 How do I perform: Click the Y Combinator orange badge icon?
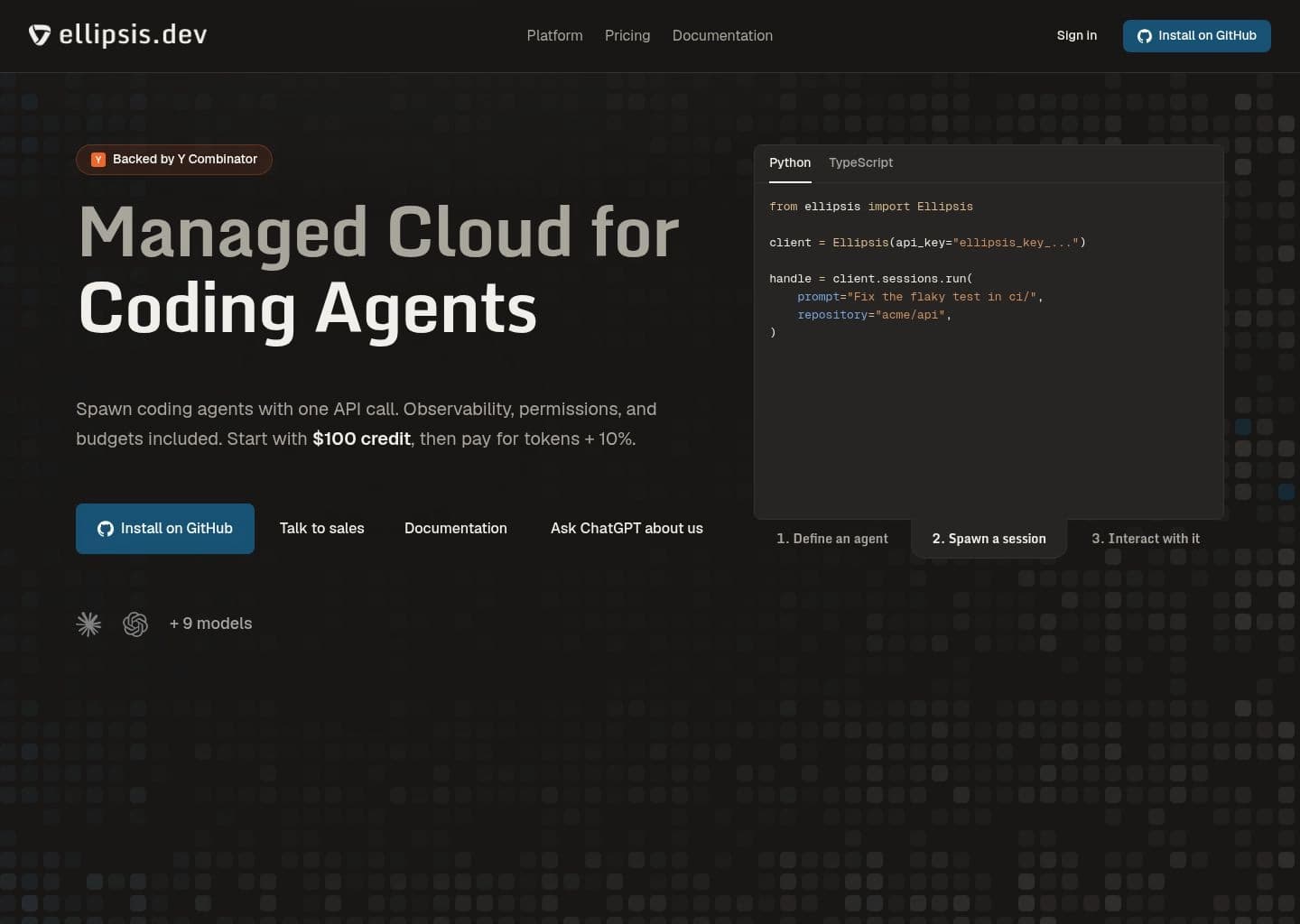(x=98, y=160)
